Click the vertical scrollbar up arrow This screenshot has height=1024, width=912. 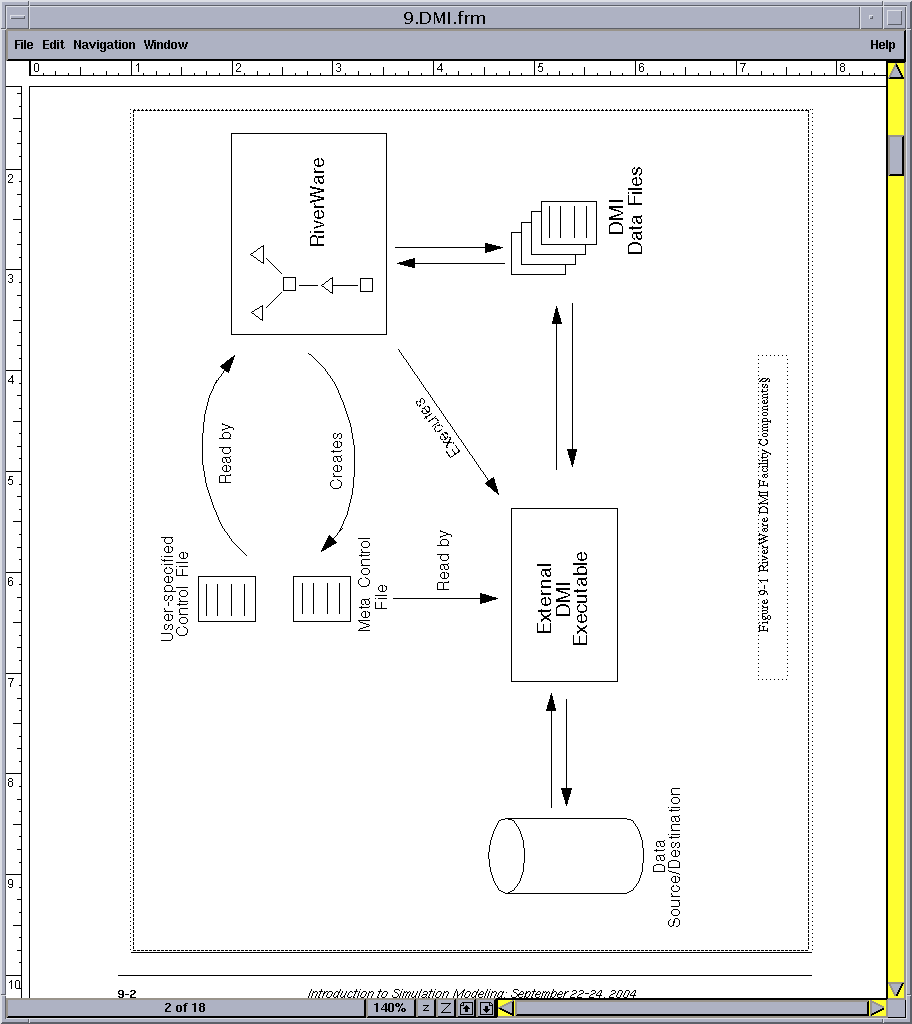[x=896, y=70]
